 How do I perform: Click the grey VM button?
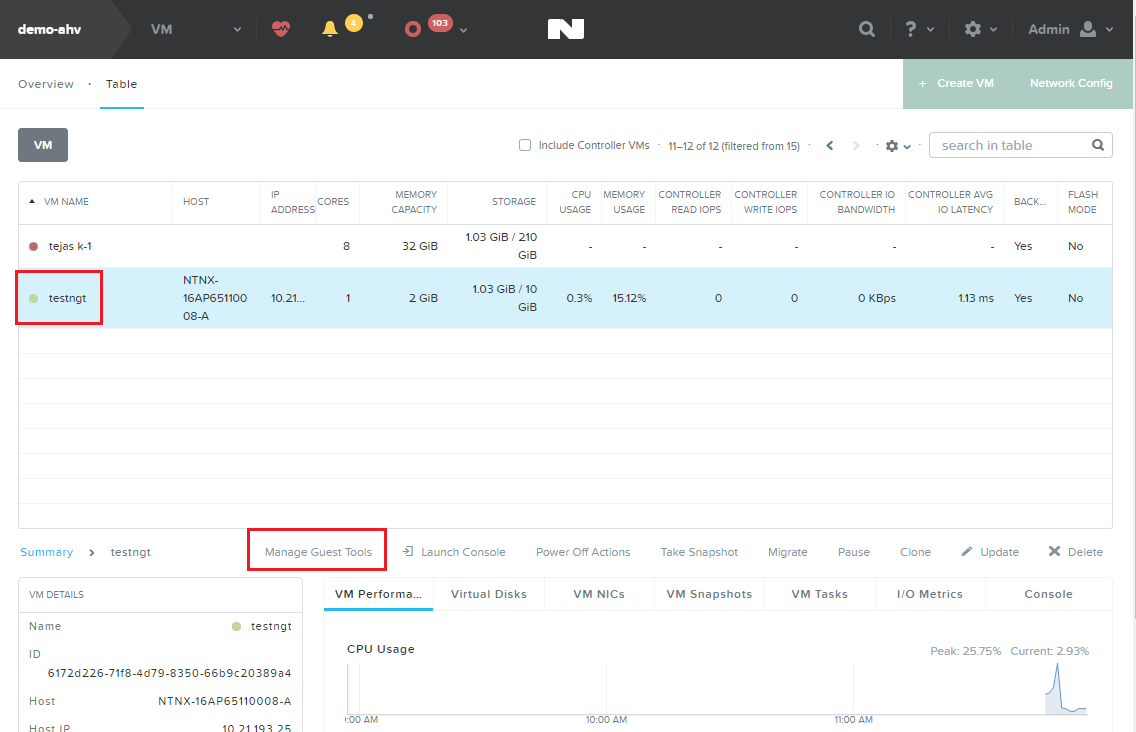point(43,145)
